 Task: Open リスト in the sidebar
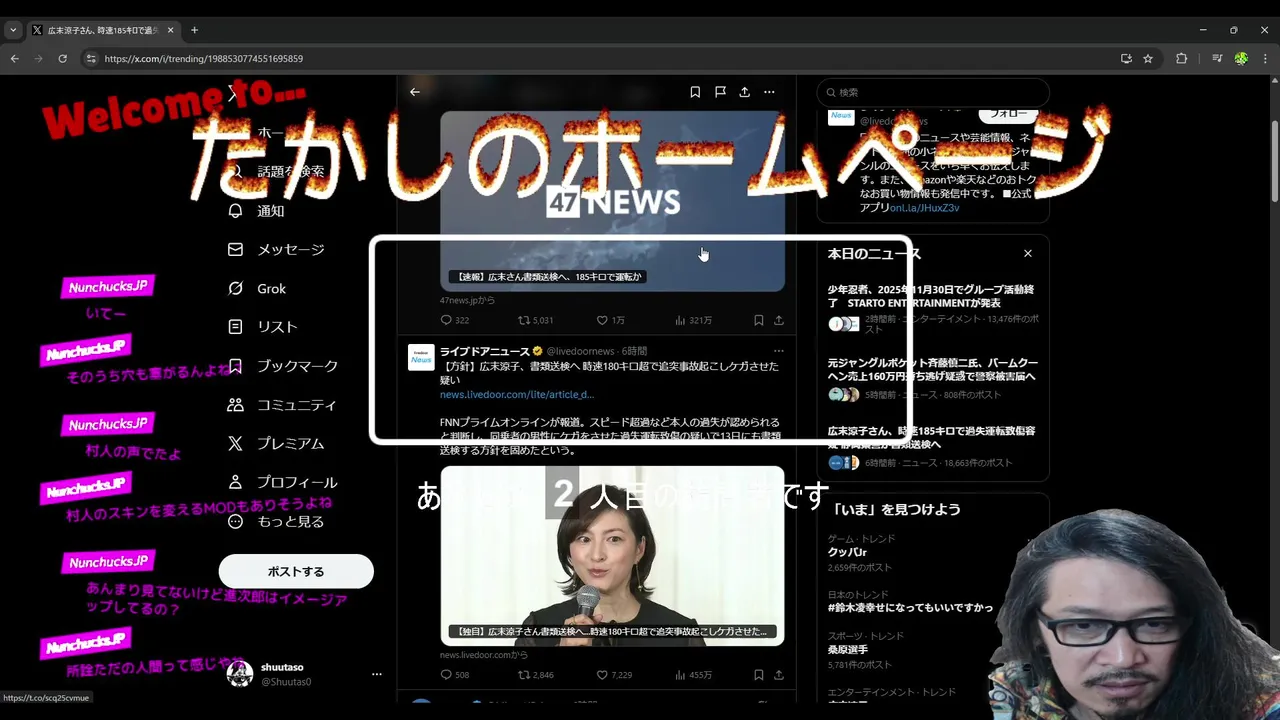(263, 327)
